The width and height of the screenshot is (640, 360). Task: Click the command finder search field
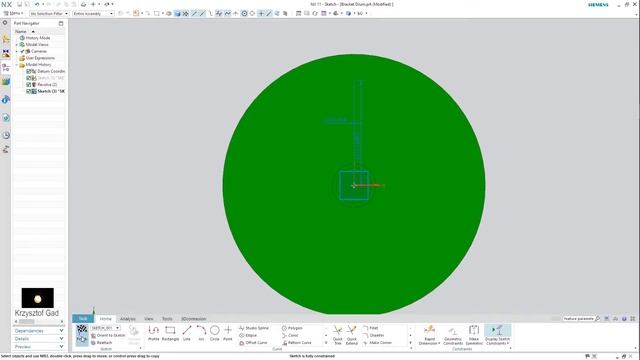(x=579, y=318)
